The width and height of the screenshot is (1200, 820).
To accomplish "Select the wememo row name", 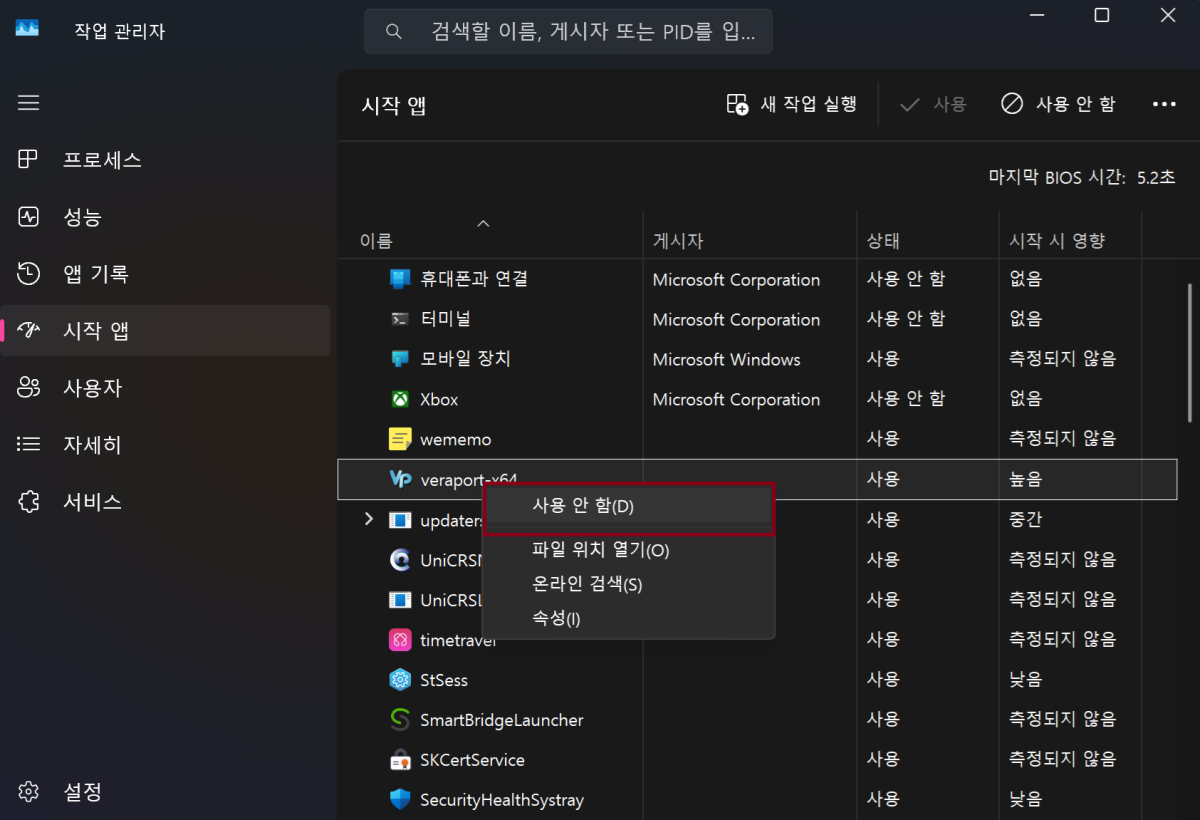I will pos(455,439).
